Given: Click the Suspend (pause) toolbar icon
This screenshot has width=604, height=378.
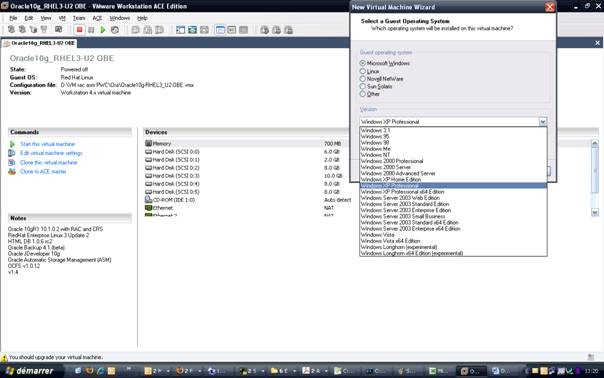Looking at the screenshot, I should click(91, 30).
